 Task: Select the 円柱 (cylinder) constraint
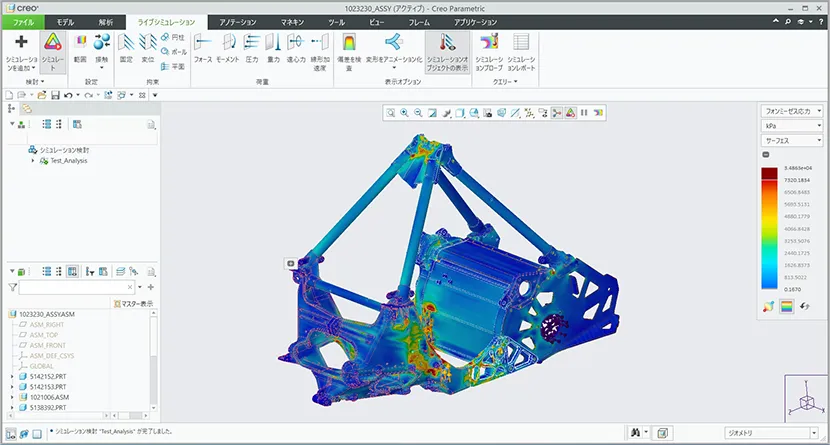pyautogui.click(x=173, y=37)
